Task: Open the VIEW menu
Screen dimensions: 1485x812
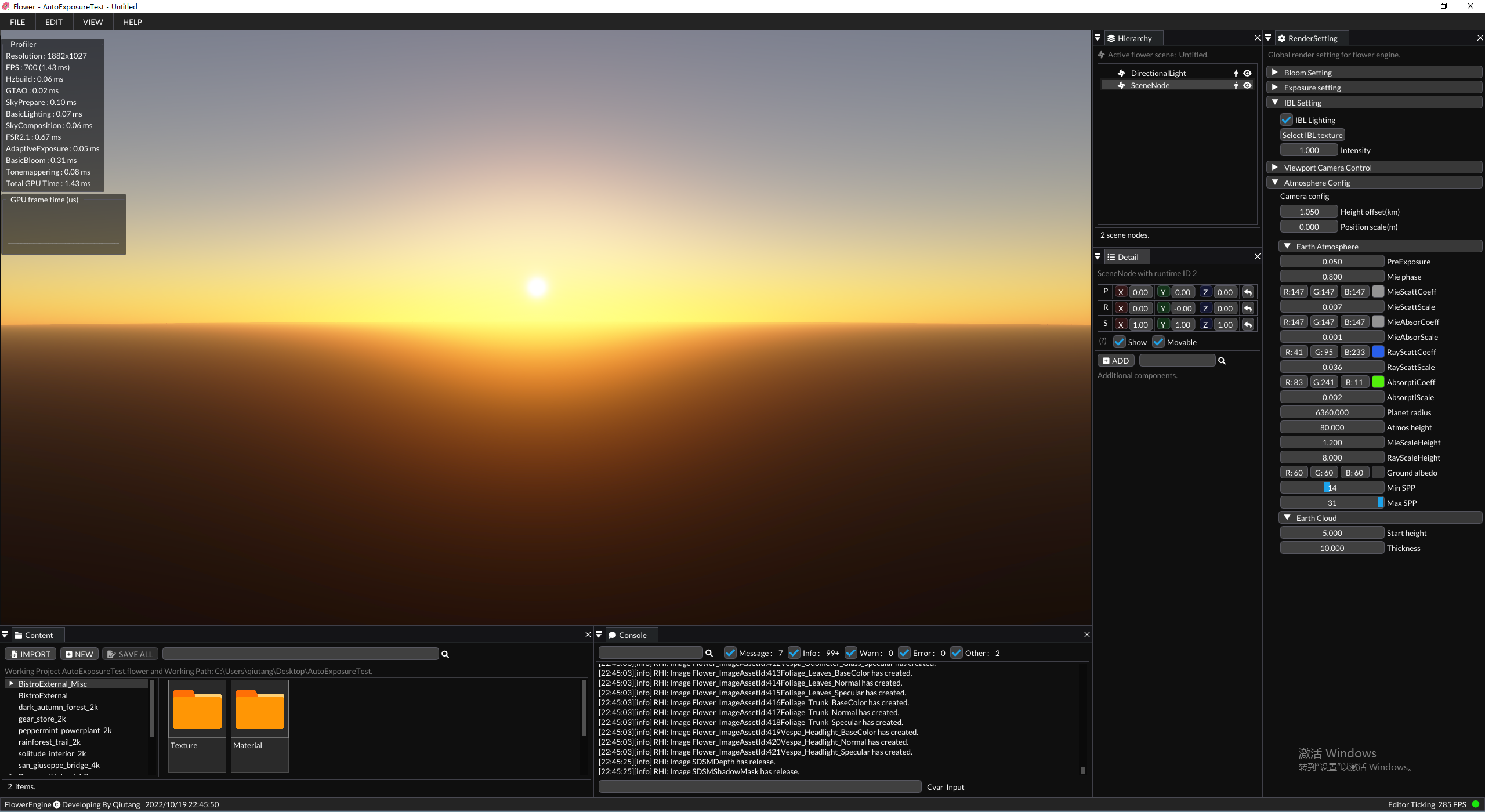Action: 93,22
